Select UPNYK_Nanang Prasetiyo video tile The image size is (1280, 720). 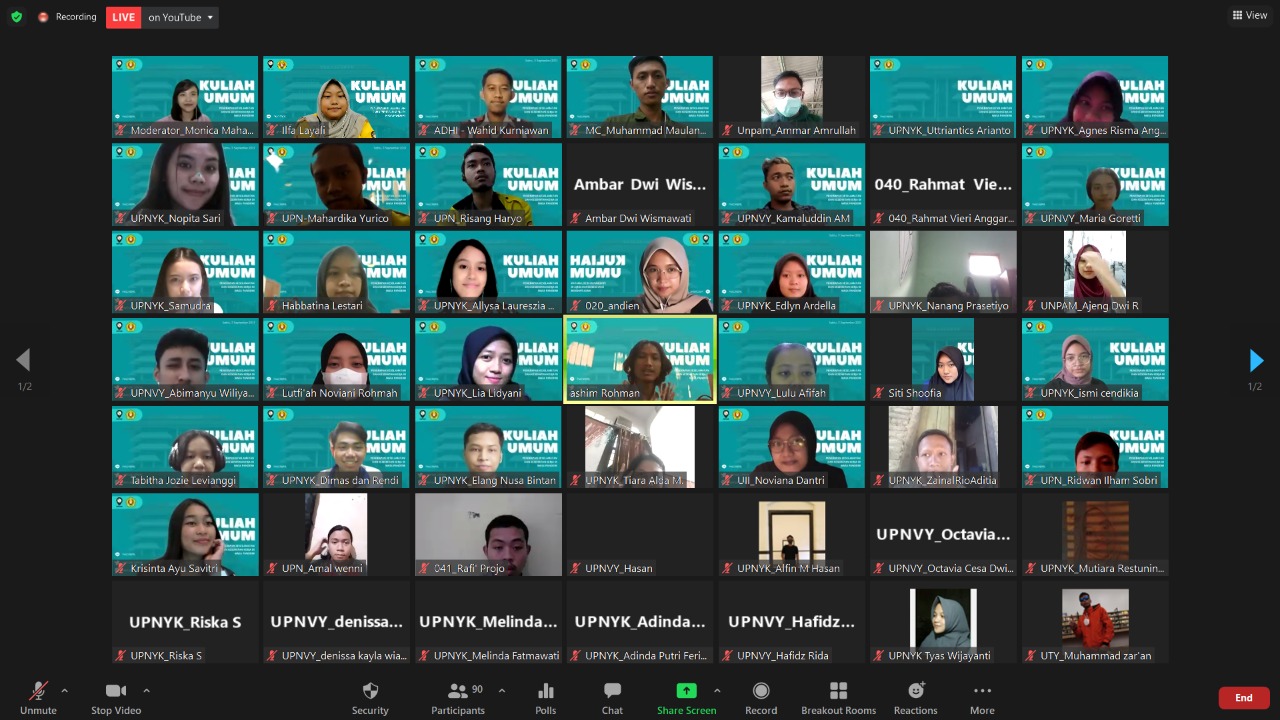tap(943, 272)
